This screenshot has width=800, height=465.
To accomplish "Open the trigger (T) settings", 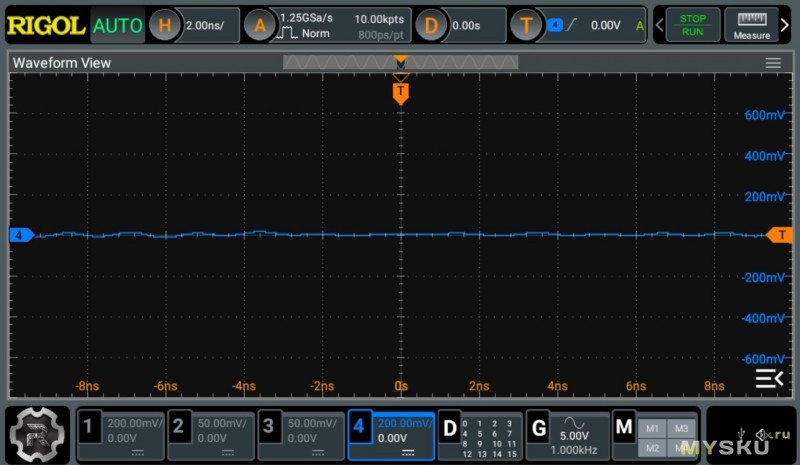I will click(580, 25).
